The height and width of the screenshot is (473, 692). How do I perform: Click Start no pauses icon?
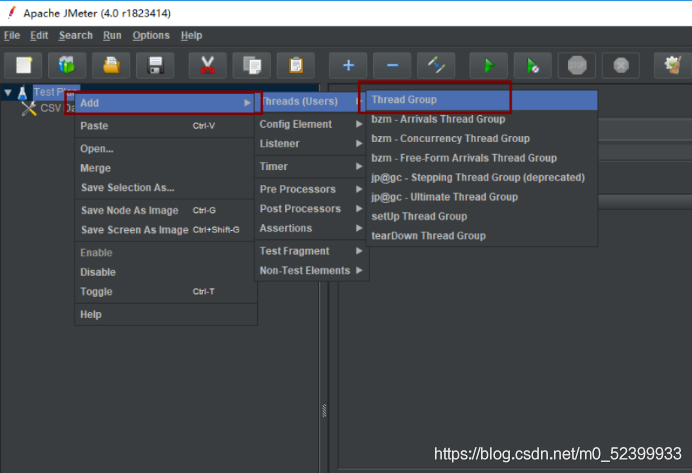click(533, 66)
